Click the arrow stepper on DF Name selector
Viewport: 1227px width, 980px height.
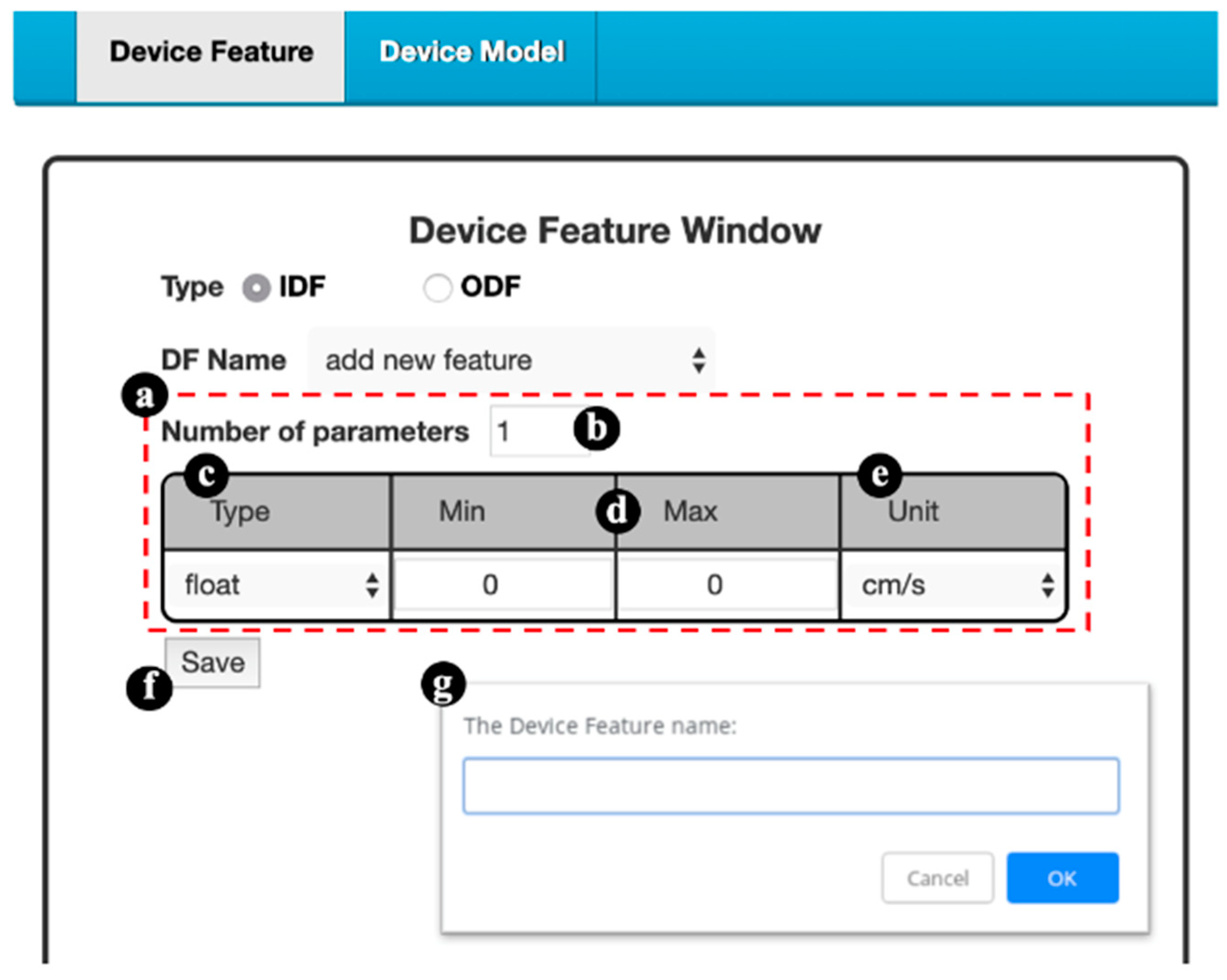click(x=698, y=361)
